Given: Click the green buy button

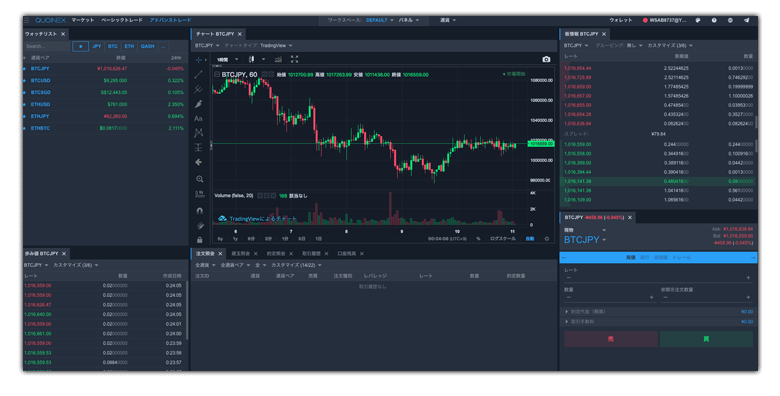Looking at the screenshot, I should [706, 339].
